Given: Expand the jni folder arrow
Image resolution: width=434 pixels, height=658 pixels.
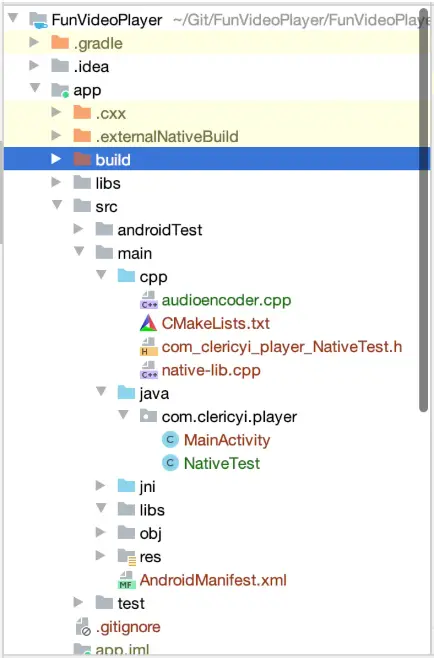Looking at the screenshot, I should click(100, 486).
